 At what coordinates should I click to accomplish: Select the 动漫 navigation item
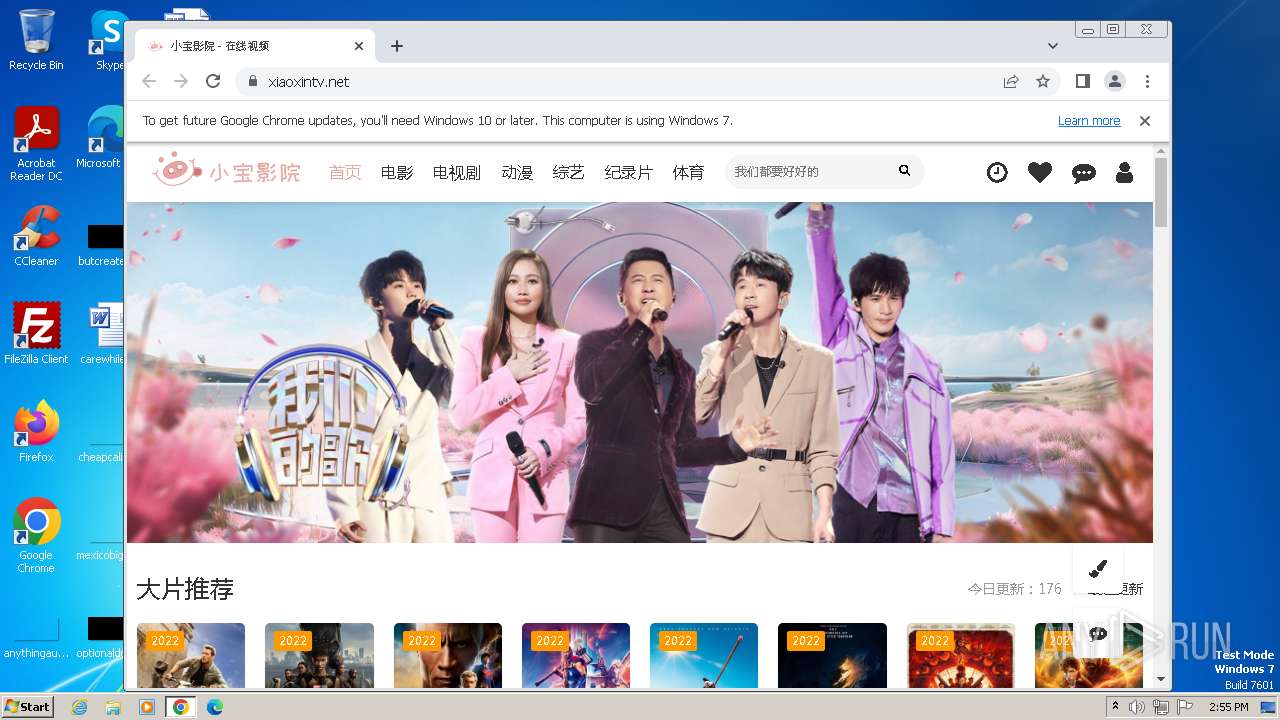[x=517, y=172]
